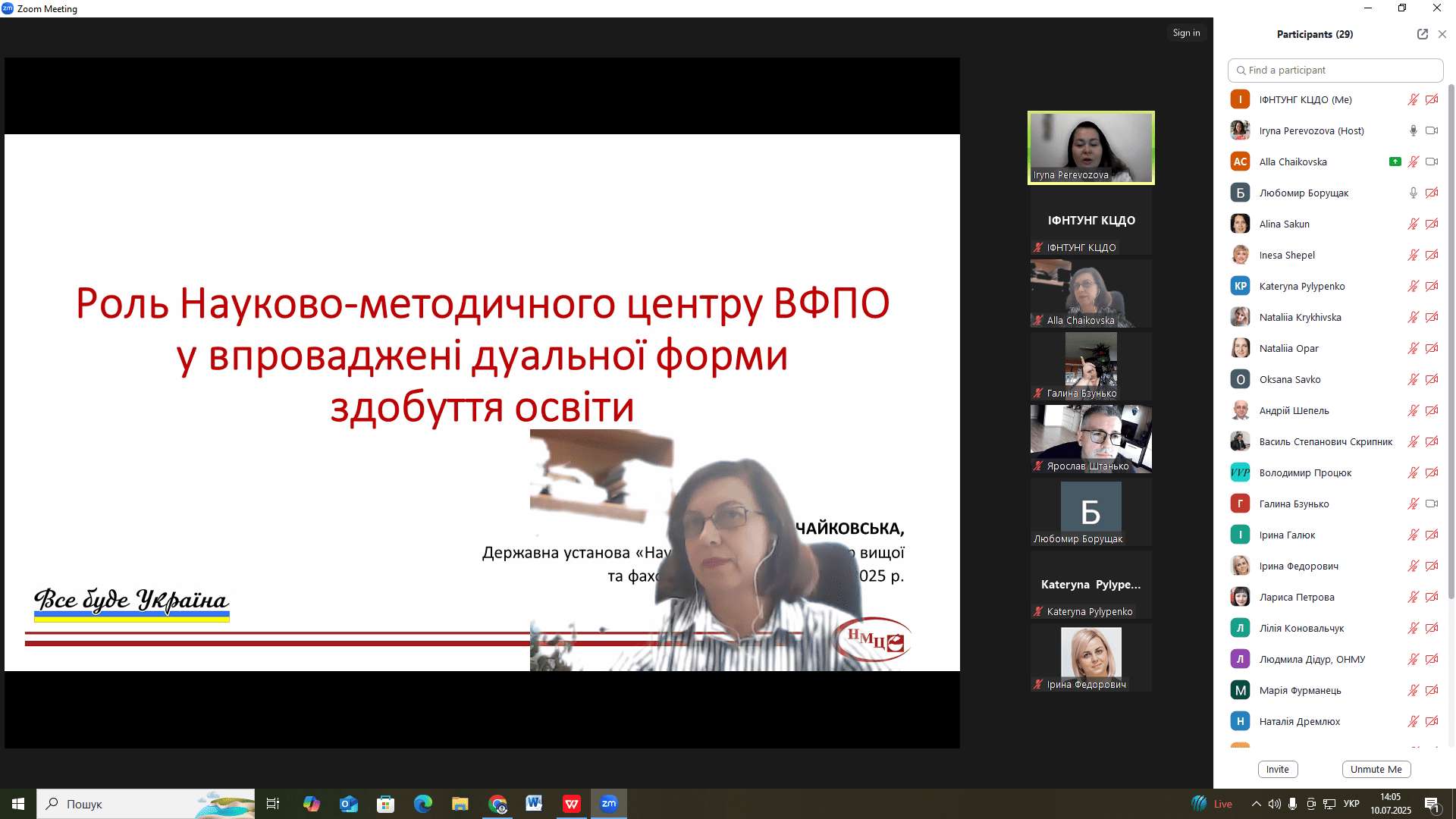
Task: Open Task View on the taskbar
Action: coord(273,804)
